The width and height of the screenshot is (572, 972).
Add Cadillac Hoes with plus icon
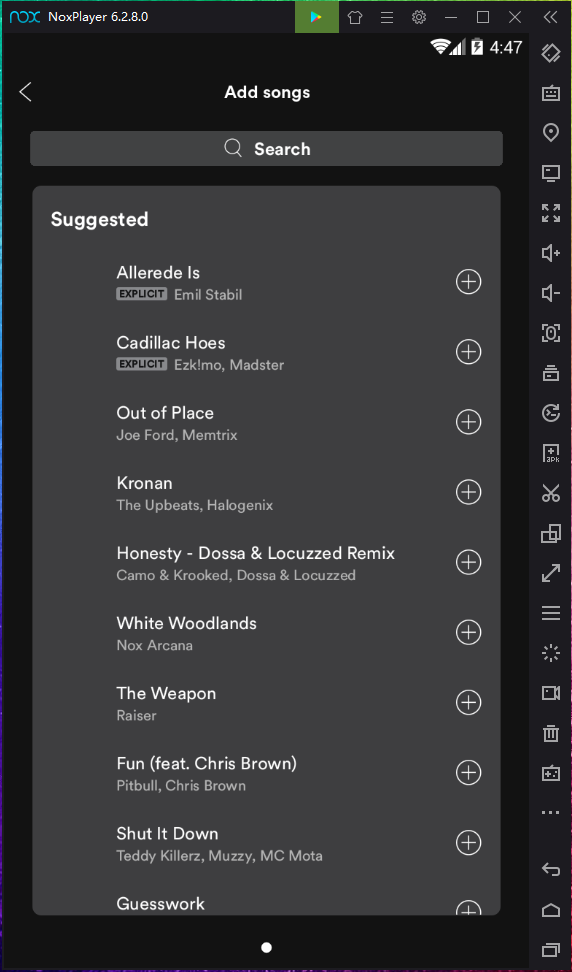click(469, 352)
